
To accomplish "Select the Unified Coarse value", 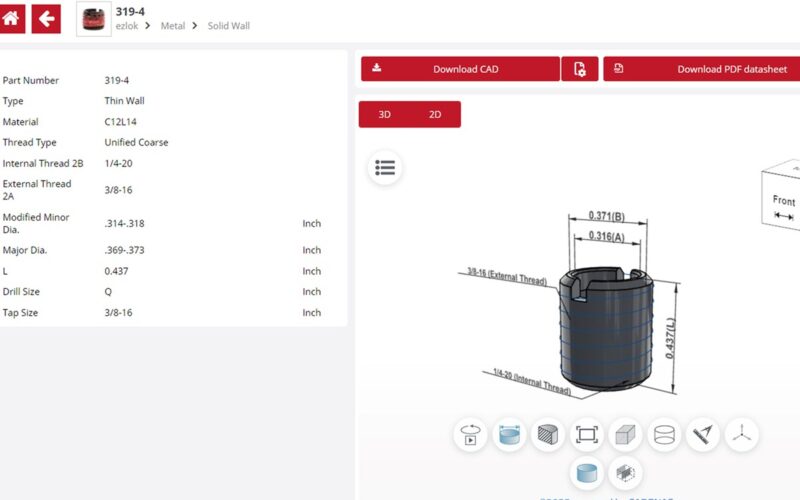I will click(x=136, y=142).
